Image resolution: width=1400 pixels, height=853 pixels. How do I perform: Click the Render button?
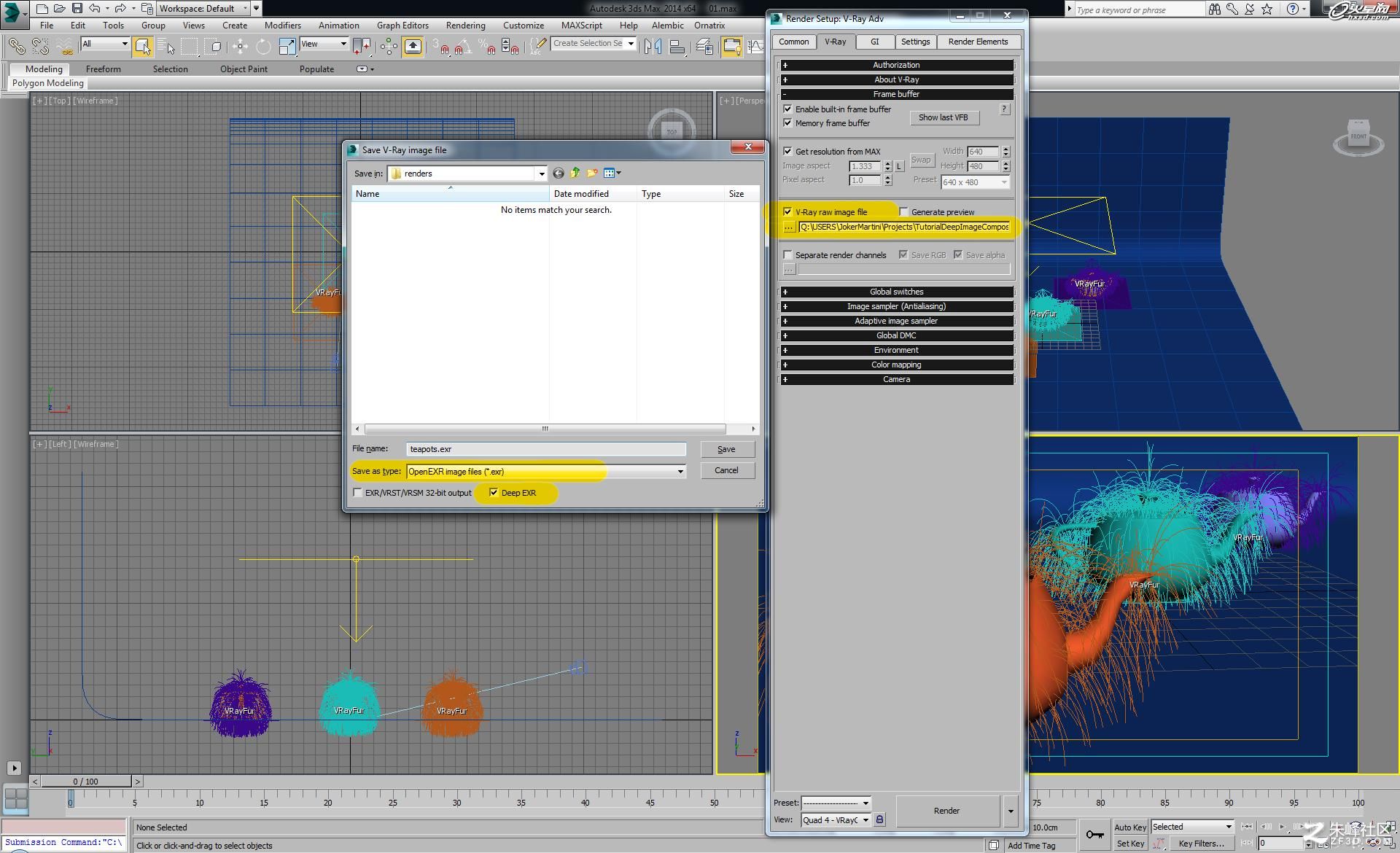(x=946, y=811)
